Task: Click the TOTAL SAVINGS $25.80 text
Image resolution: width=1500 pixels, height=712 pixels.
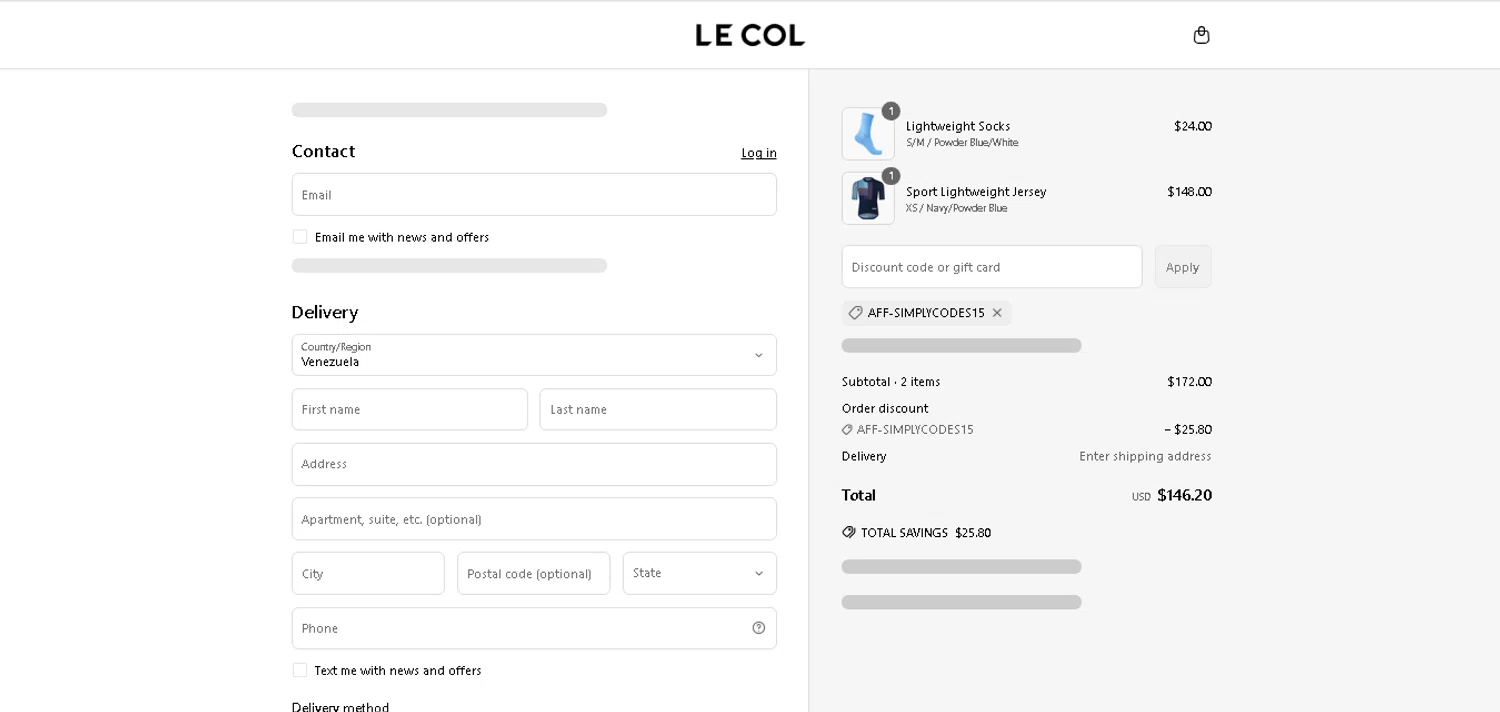Action: pyautogui.click(x=926, y=532)
